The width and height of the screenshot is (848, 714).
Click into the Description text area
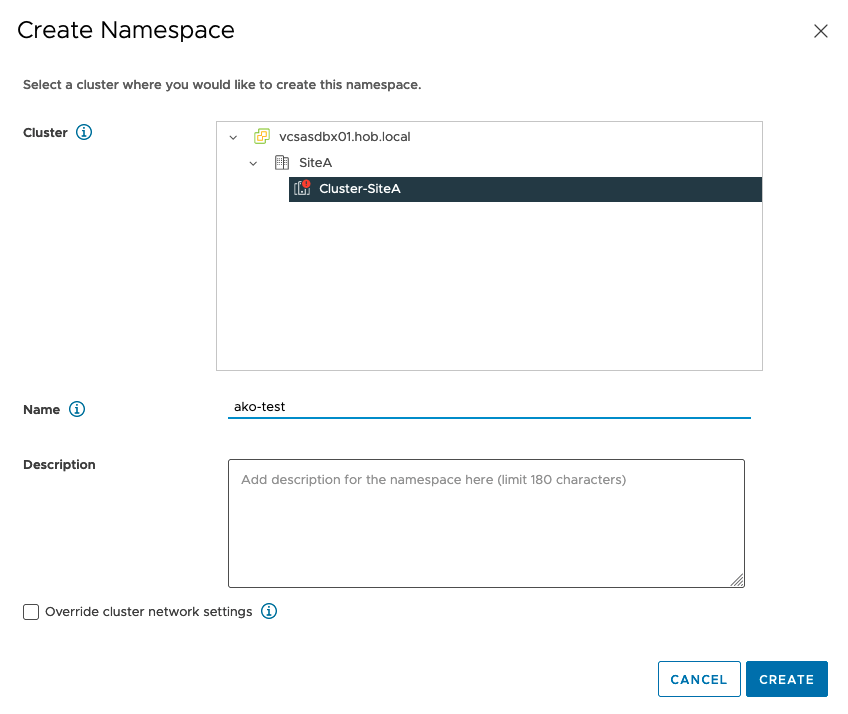[x=486, y=523]
